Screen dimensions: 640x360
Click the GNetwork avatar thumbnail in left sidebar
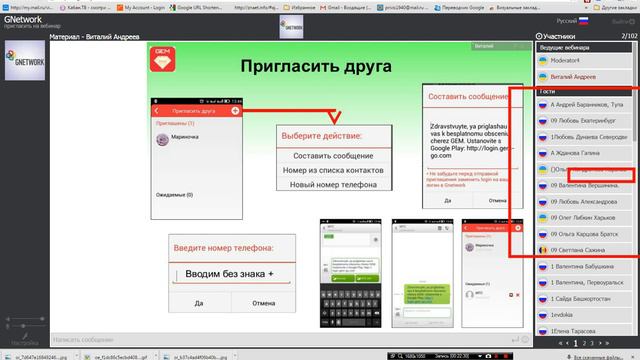pyautogui.click(x=25, y=60)
